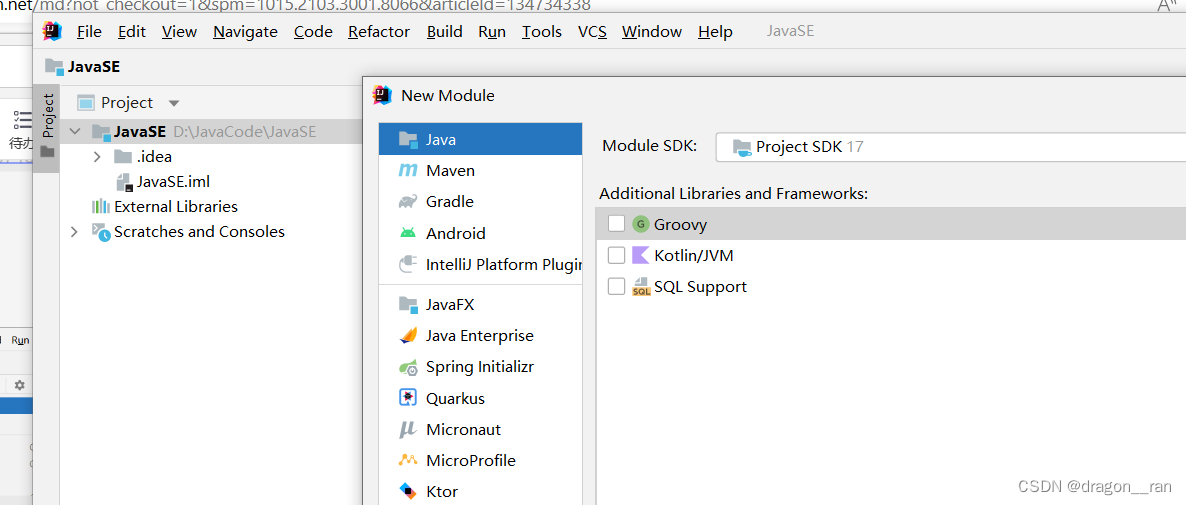Select Android module type
The width and height of the screenshot is (1186, 505).
coord(480,234)
